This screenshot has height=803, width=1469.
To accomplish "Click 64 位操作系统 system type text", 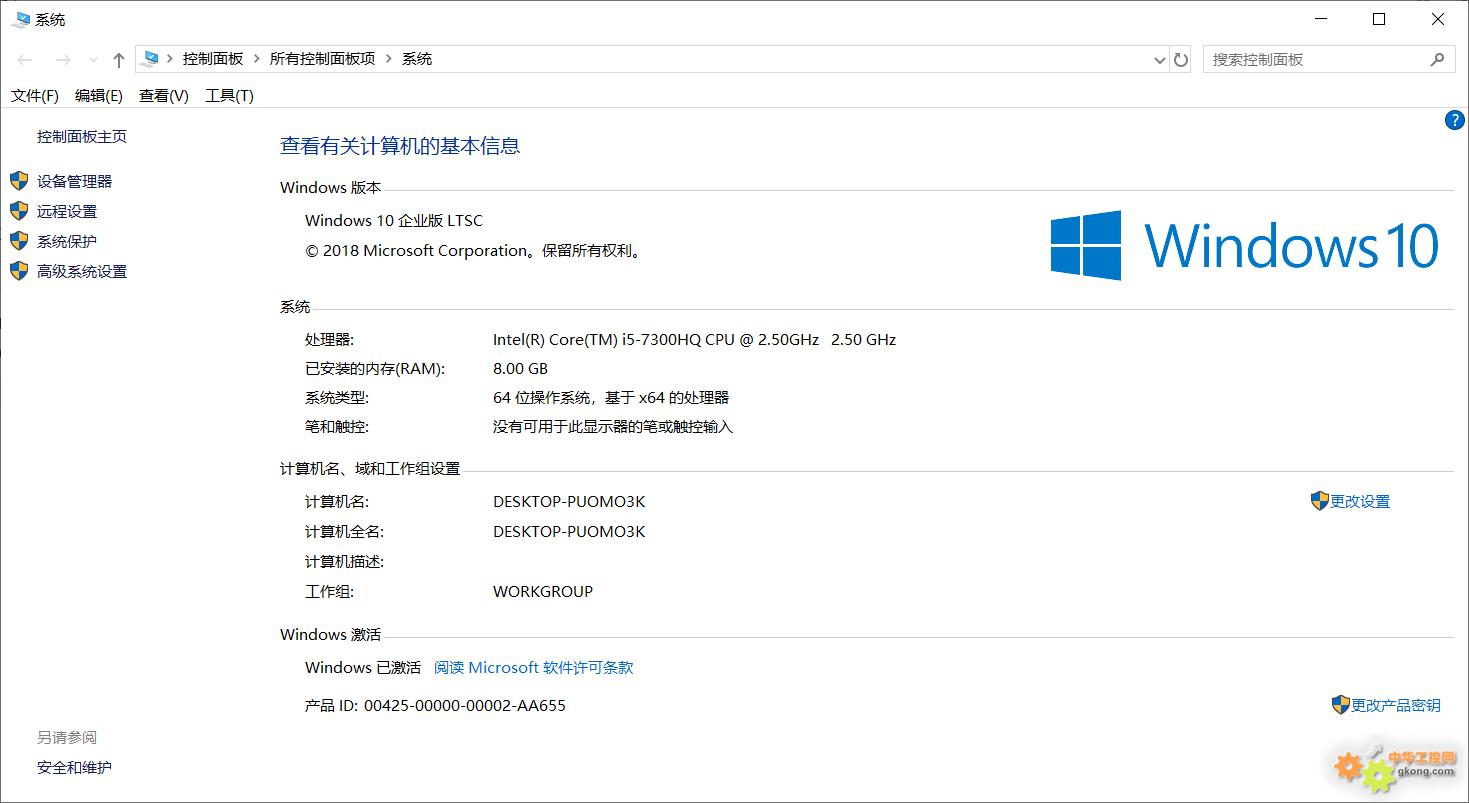I will pos(611,398).
